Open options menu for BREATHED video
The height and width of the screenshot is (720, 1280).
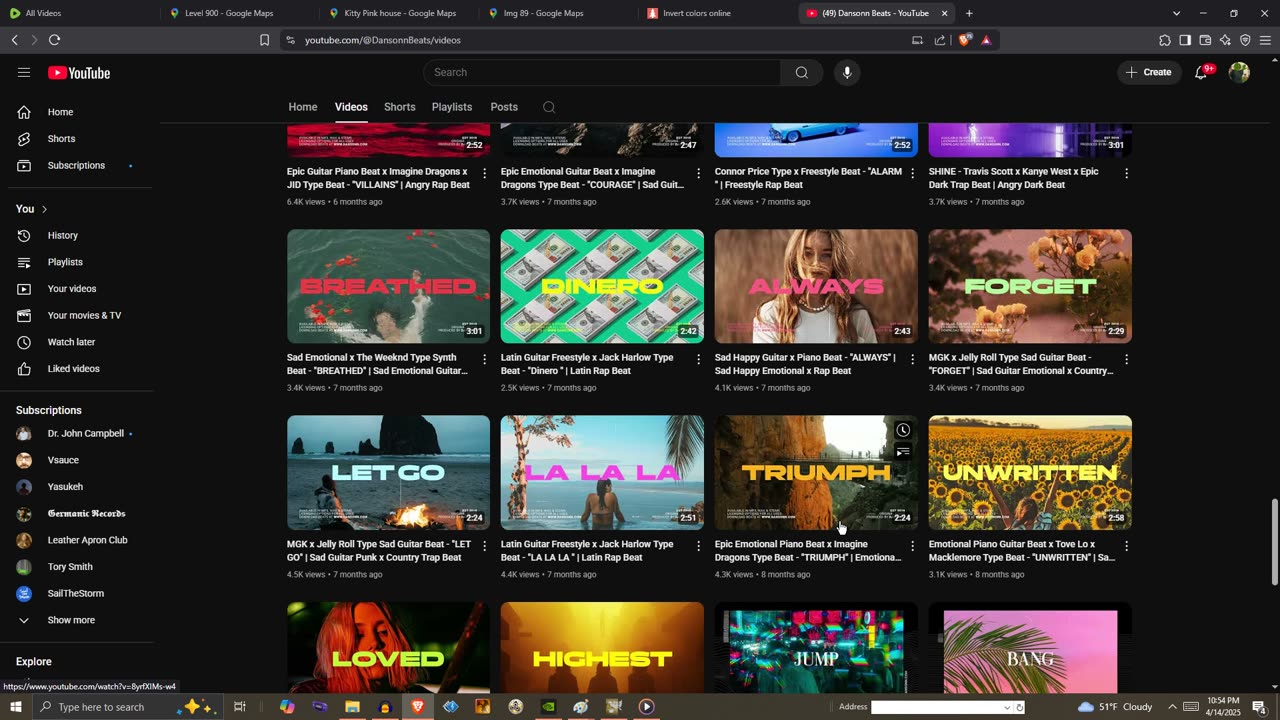pos(484,359)
